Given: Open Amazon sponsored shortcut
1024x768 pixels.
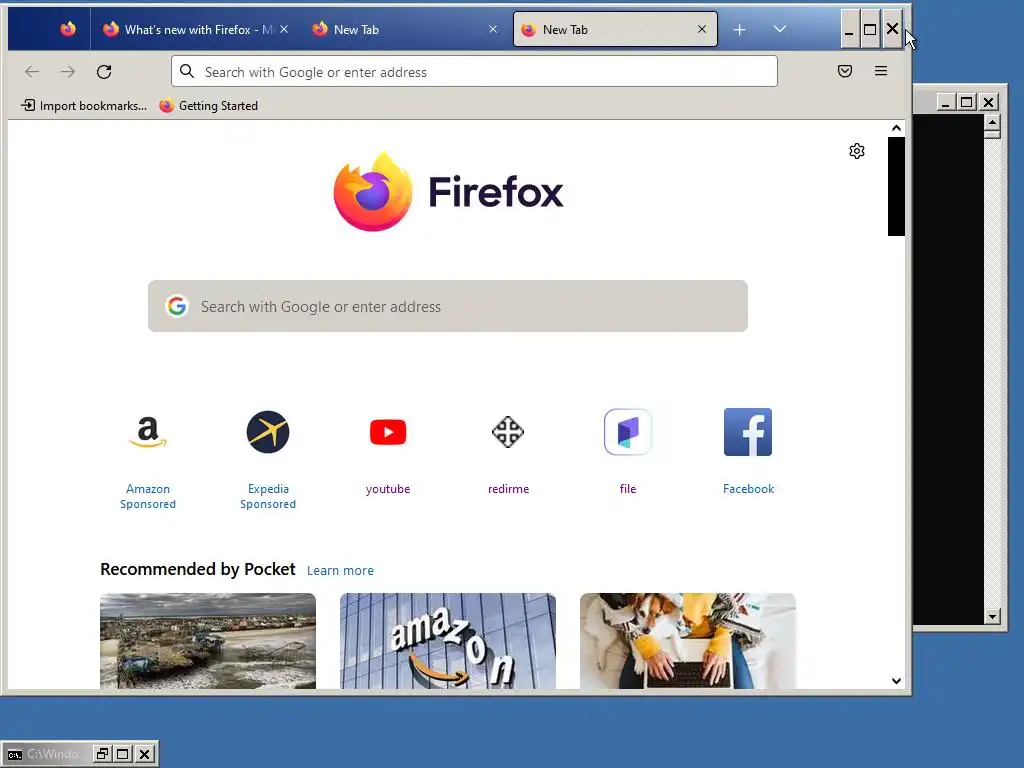Looking at the screenshot, I should tap(148, 459).
